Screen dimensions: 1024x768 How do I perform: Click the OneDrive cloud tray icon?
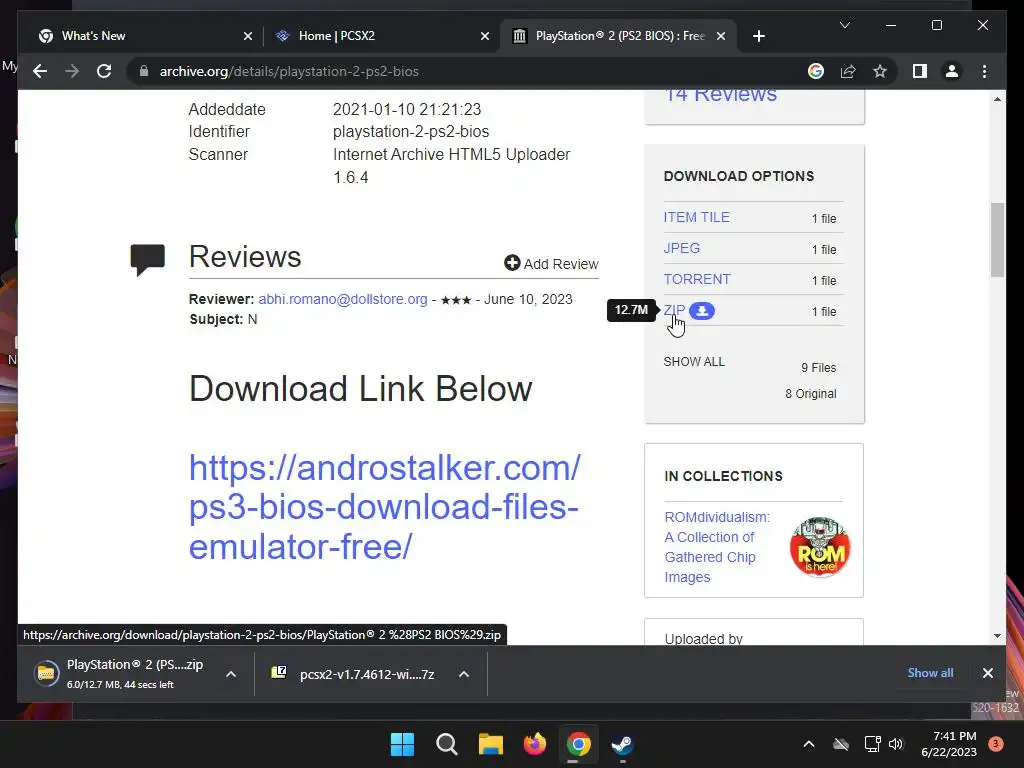pos(841,744)
